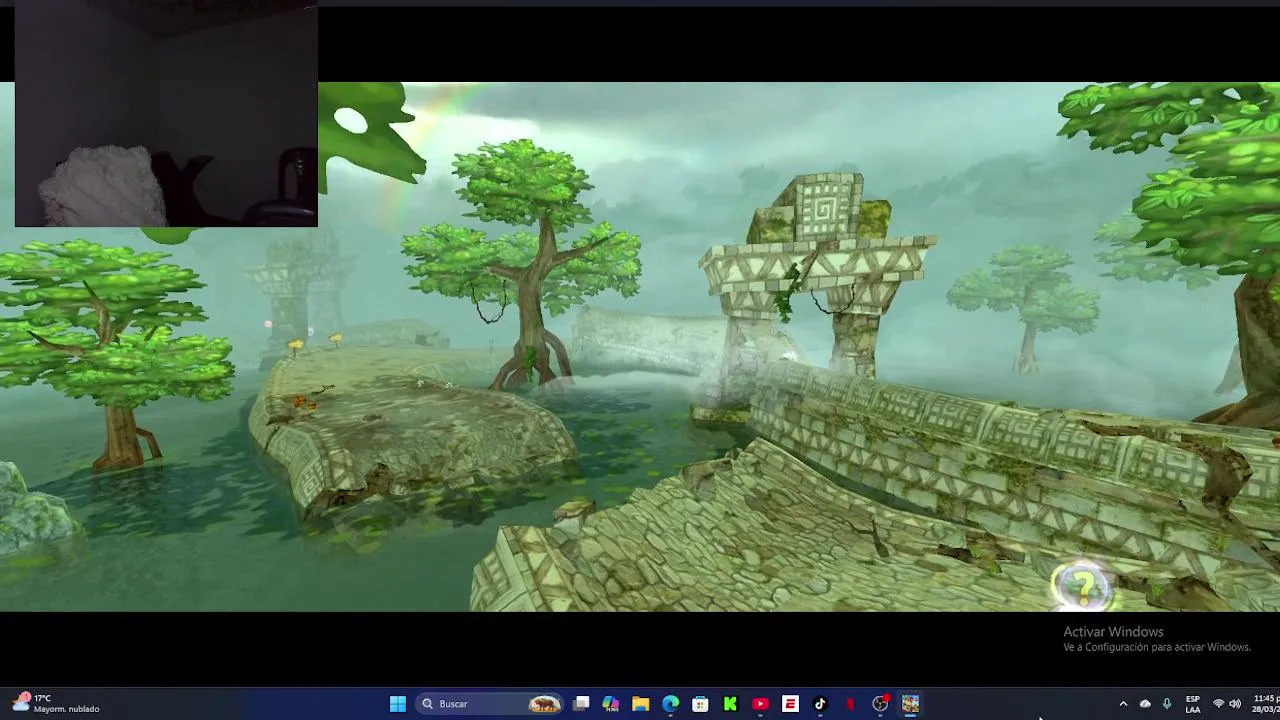The image size is (1280, 720).
Task: Open the weather widget showing 17°C
Action: [x=57, y=704]
